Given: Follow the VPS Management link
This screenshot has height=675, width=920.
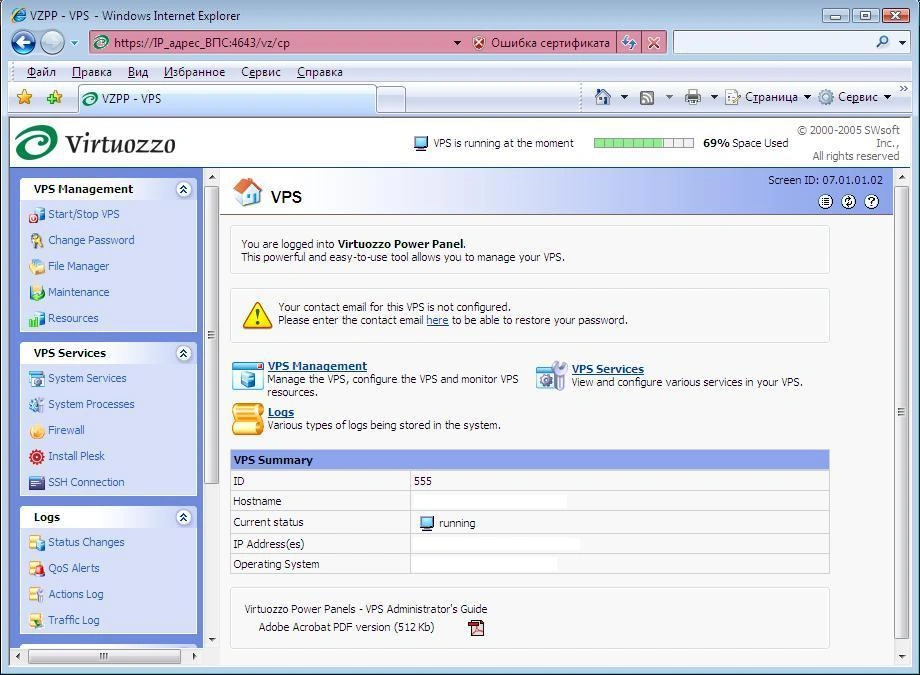Looking at the screenshot, I should point(317,366).
